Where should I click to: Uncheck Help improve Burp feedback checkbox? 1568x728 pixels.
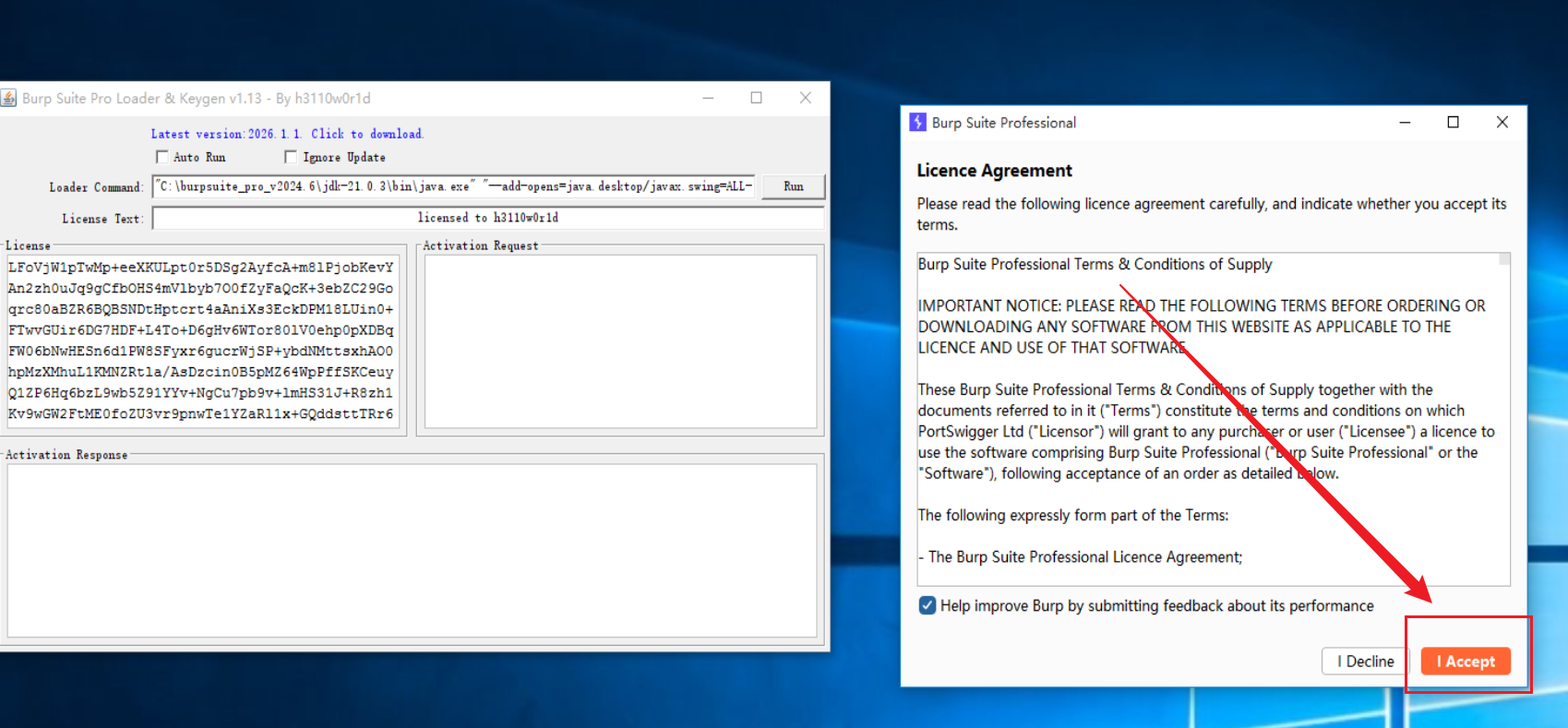pos(928,606)
